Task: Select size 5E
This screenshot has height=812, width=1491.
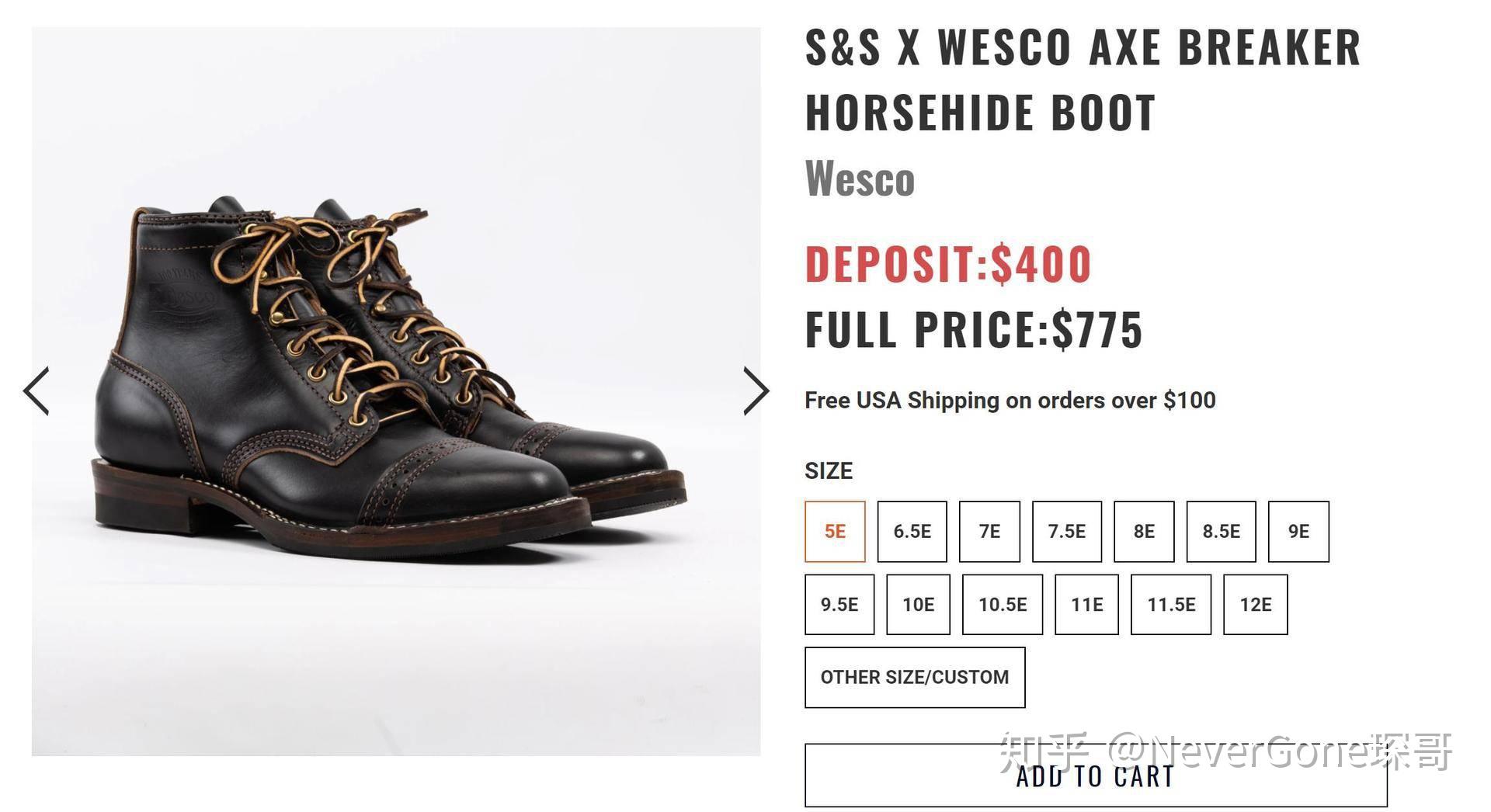Action: 835,532
